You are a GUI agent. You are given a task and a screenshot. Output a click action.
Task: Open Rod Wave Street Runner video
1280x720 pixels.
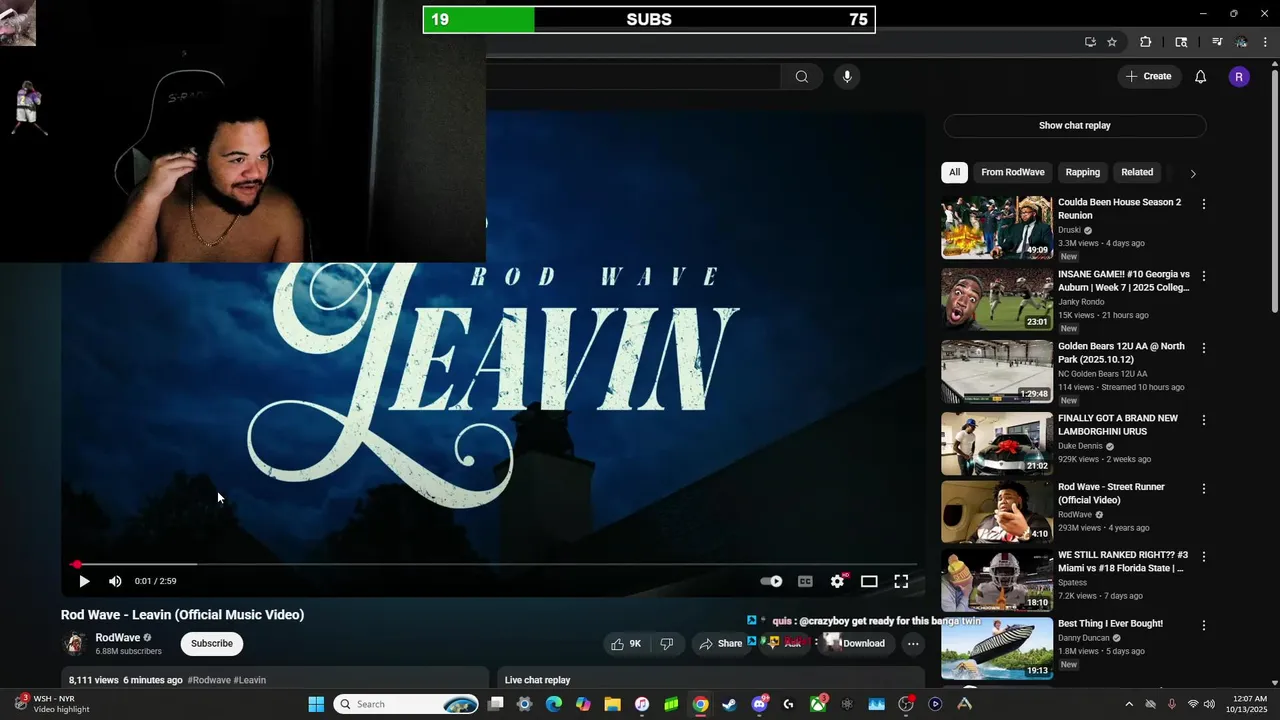pos(997,512)
